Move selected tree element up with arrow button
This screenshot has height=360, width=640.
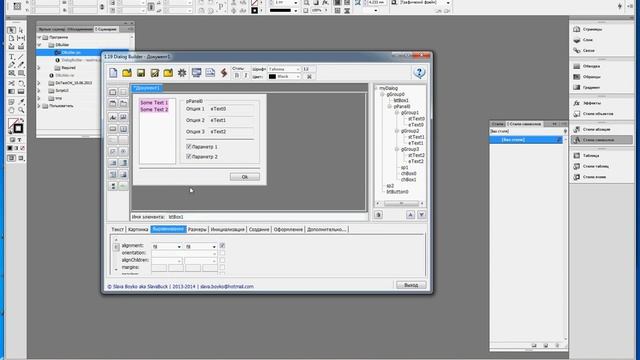tap(411, 215)
